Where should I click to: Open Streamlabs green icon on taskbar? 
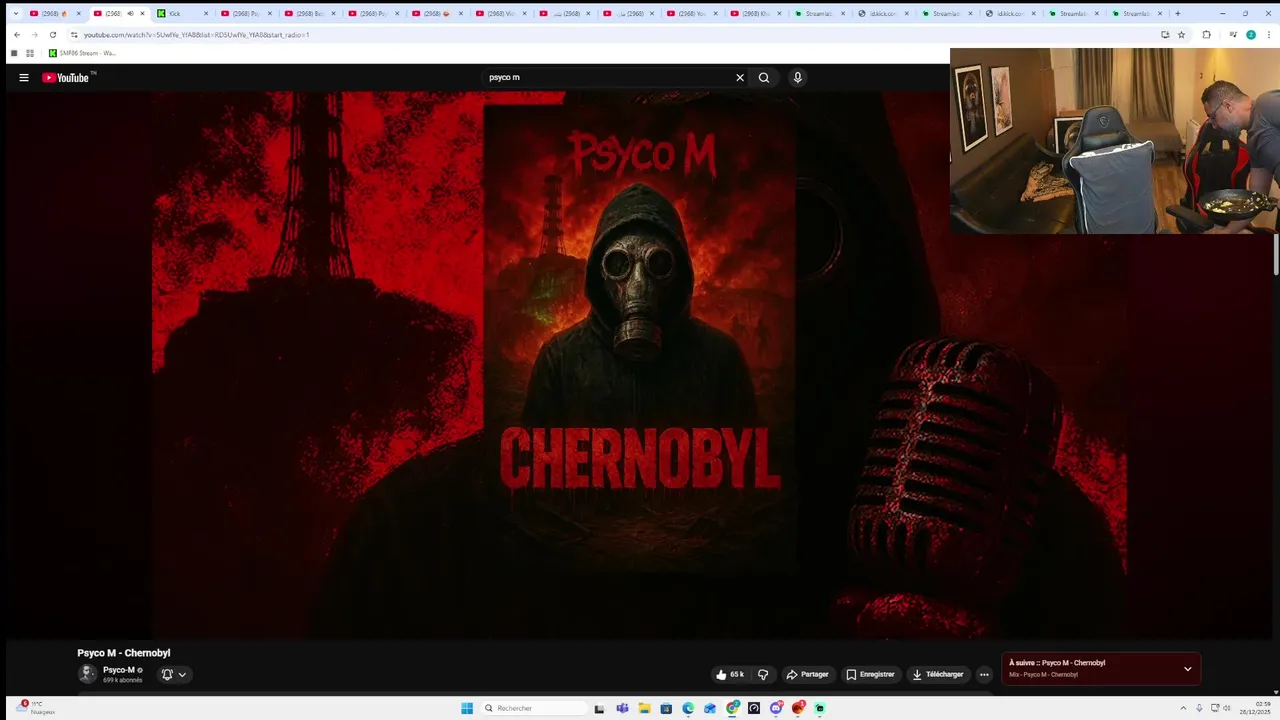(x=820, y=708)
